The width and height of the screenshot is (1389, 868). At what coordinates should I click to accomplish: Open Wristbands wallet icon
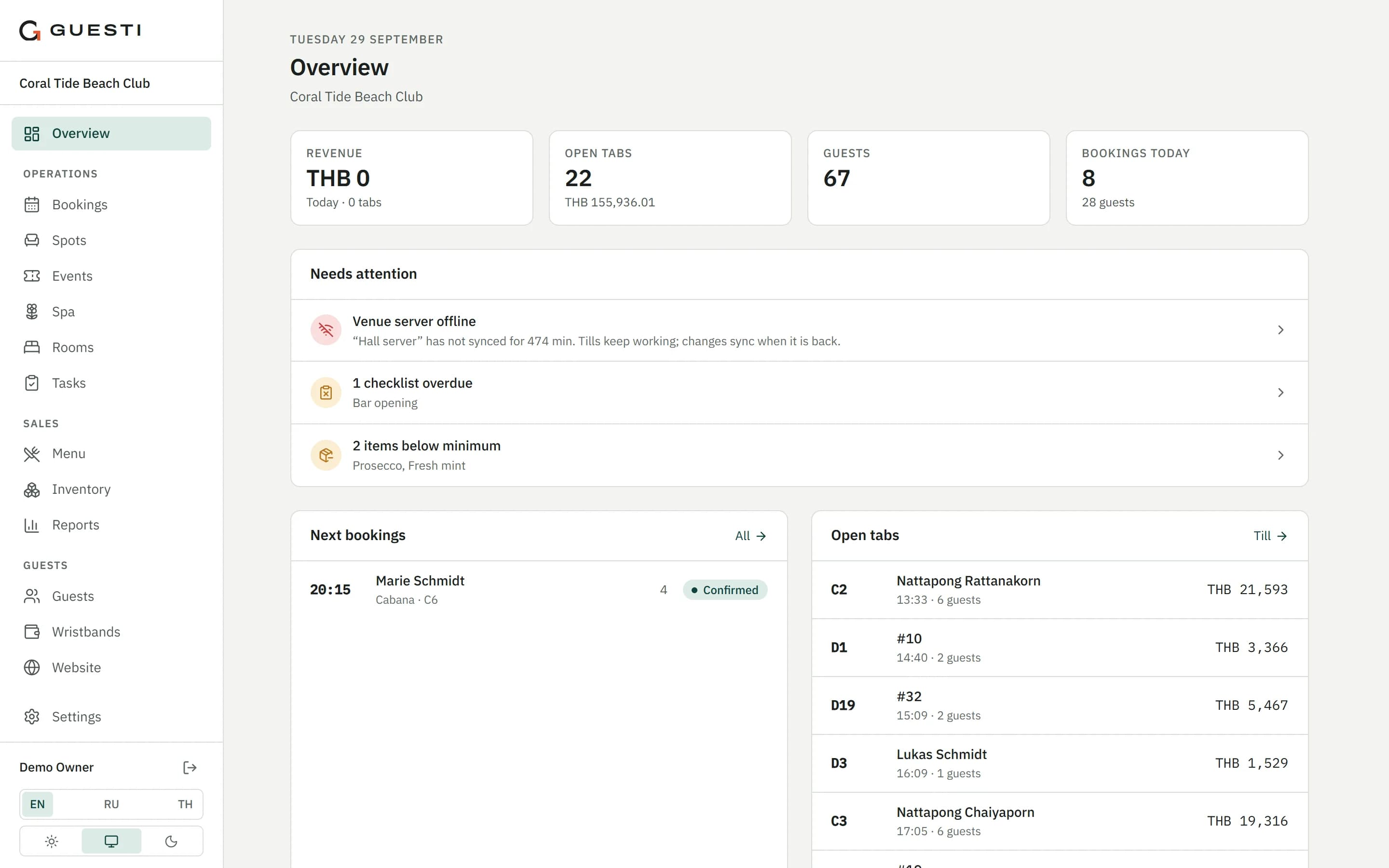point(31,632)
